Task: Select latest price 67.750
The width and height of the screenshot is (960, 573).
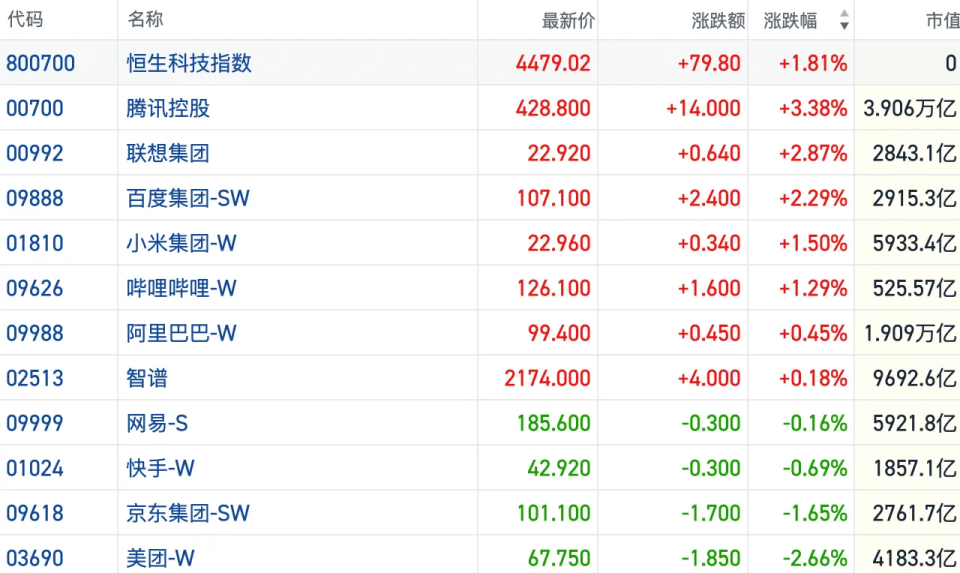Action: (560, 558)
